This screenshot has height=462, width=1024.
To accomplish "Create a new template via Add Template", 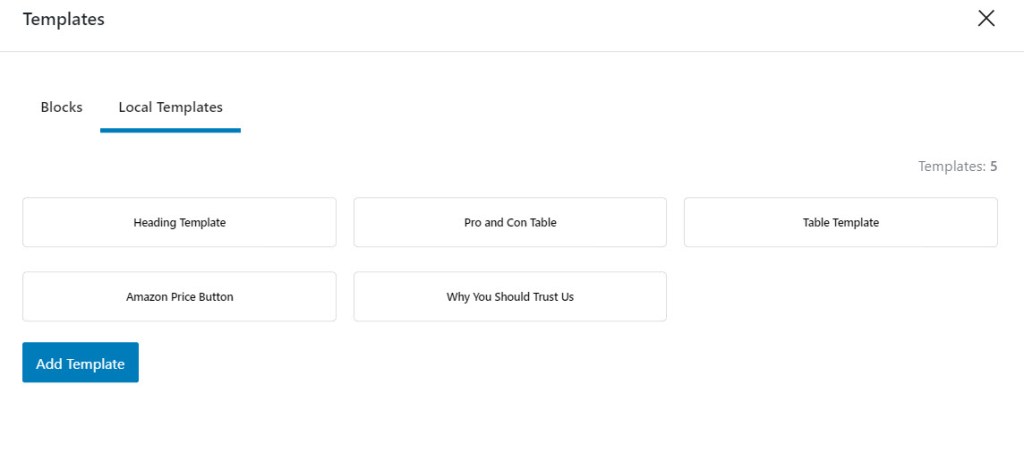I will click(x=80, y=363).
